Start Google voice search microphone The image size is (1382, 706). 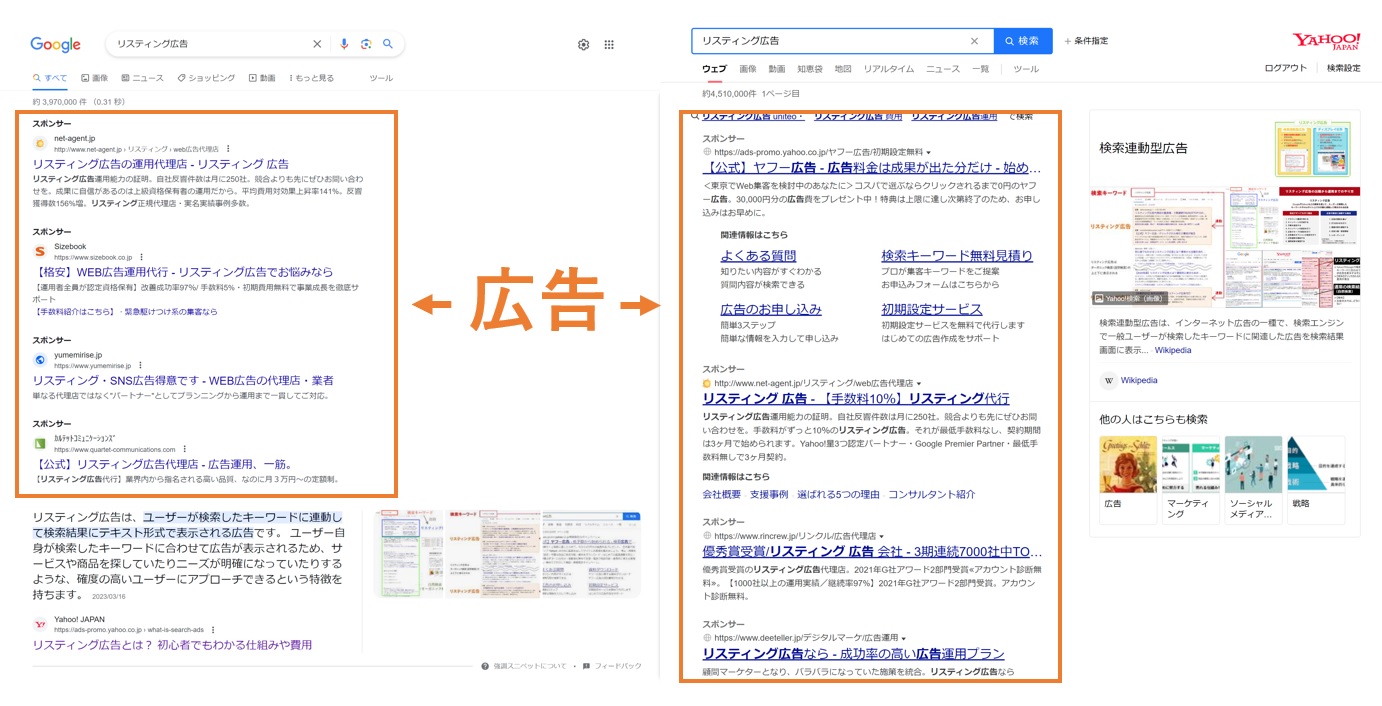tap(344, 44)
